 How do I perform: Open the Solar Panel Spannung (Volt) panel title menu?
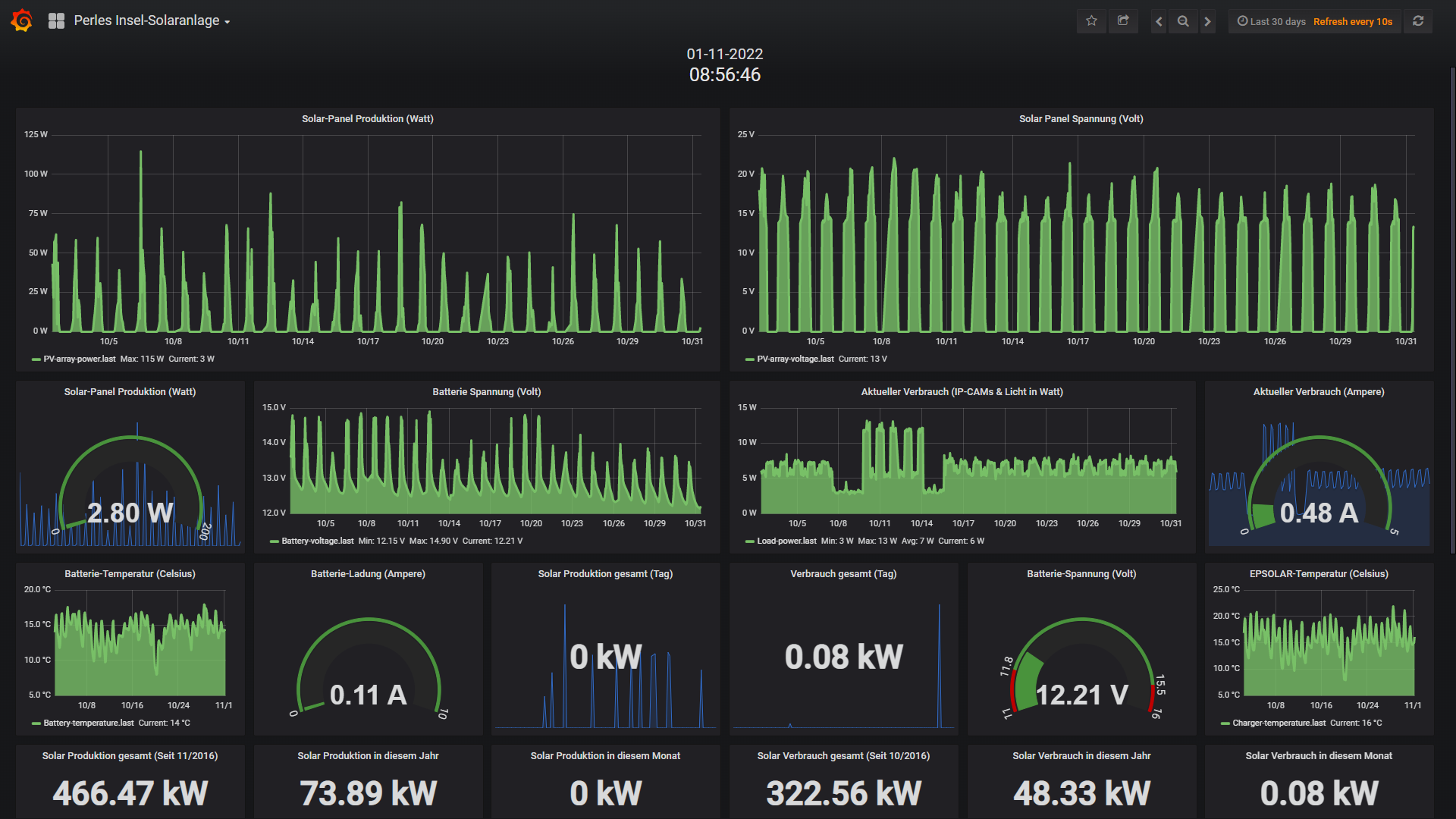click(x=1081, y=119)
